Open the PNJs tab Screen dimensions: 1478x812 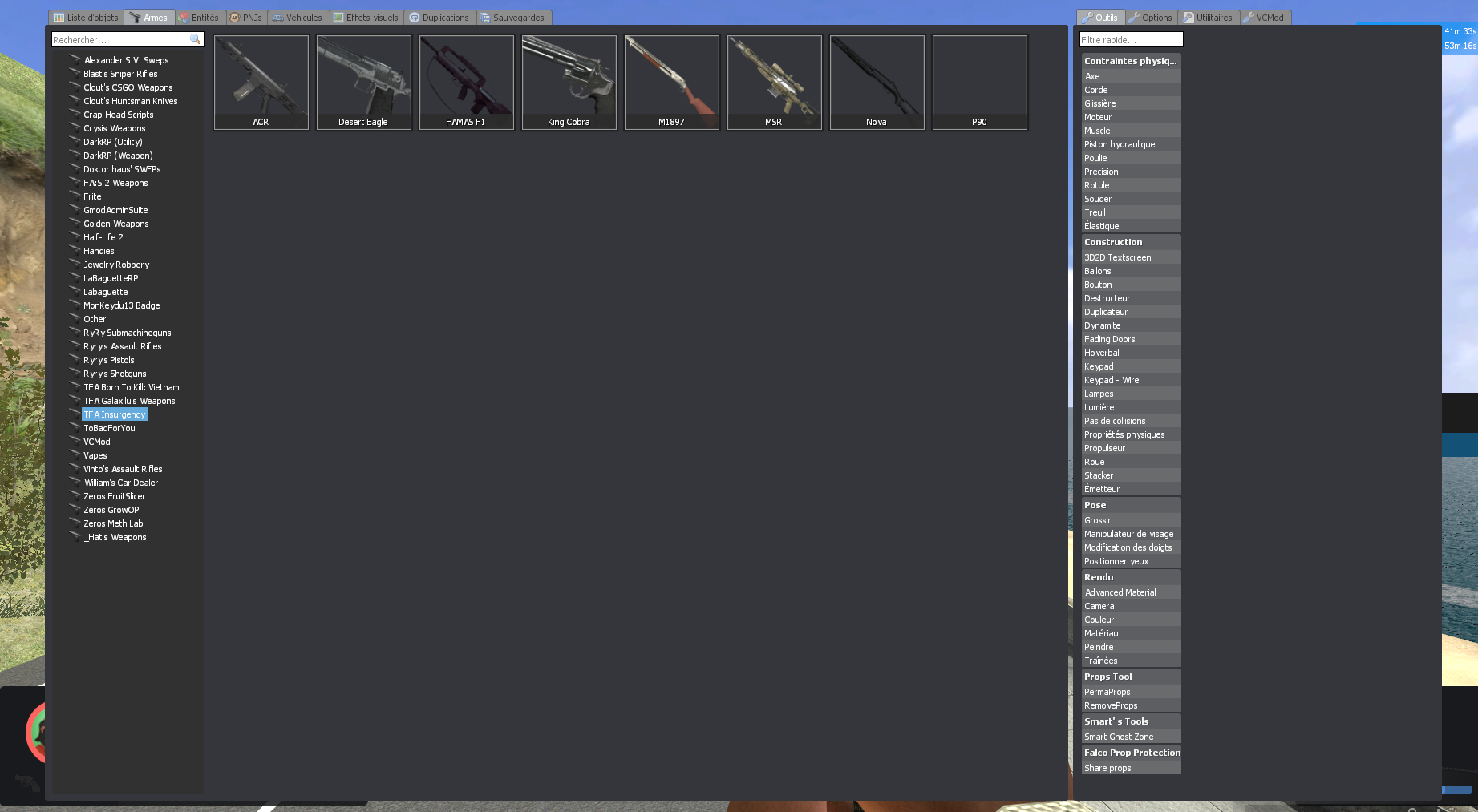click(x=246, y=18)
